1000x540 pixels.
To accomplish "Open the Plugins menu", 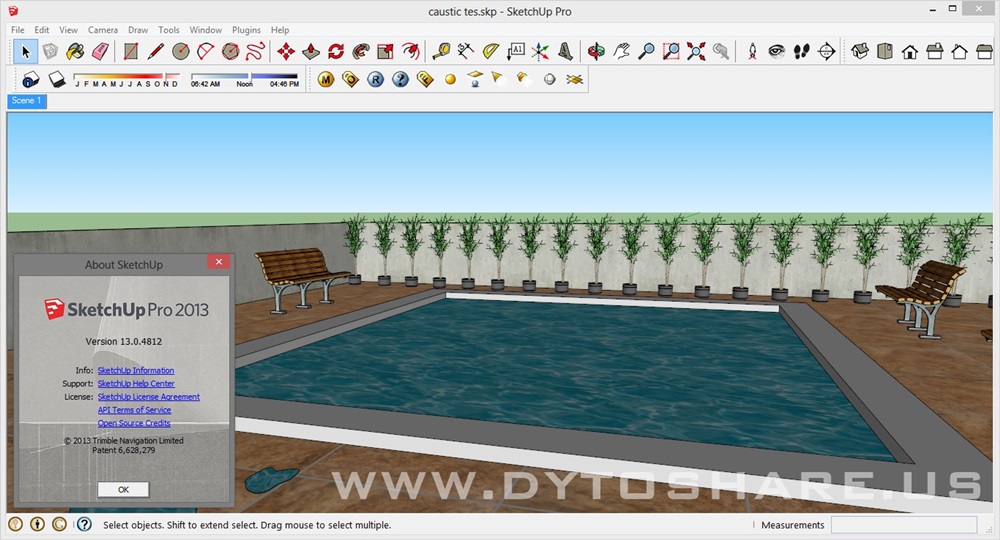I will pyautogui.click(x=246, y=30).
